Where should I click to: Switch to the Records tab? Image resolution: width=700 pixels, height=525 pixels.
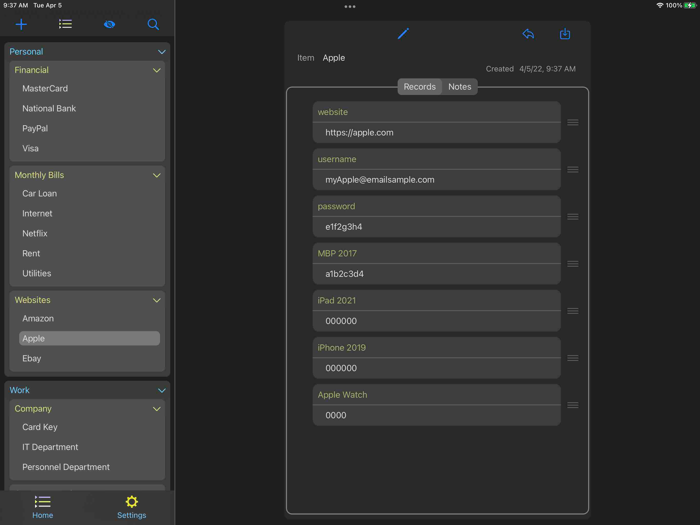point(420,87)
